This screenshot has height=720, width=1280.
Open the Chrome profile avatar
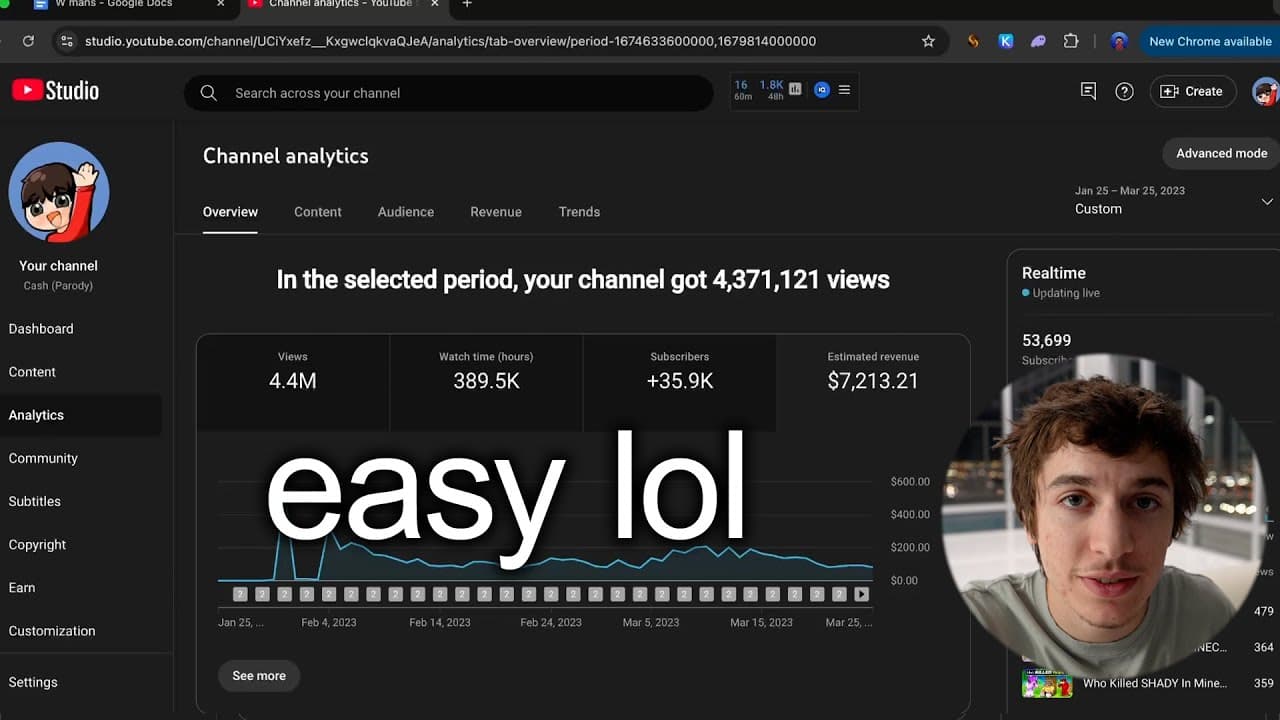[x=1119, y=41]
